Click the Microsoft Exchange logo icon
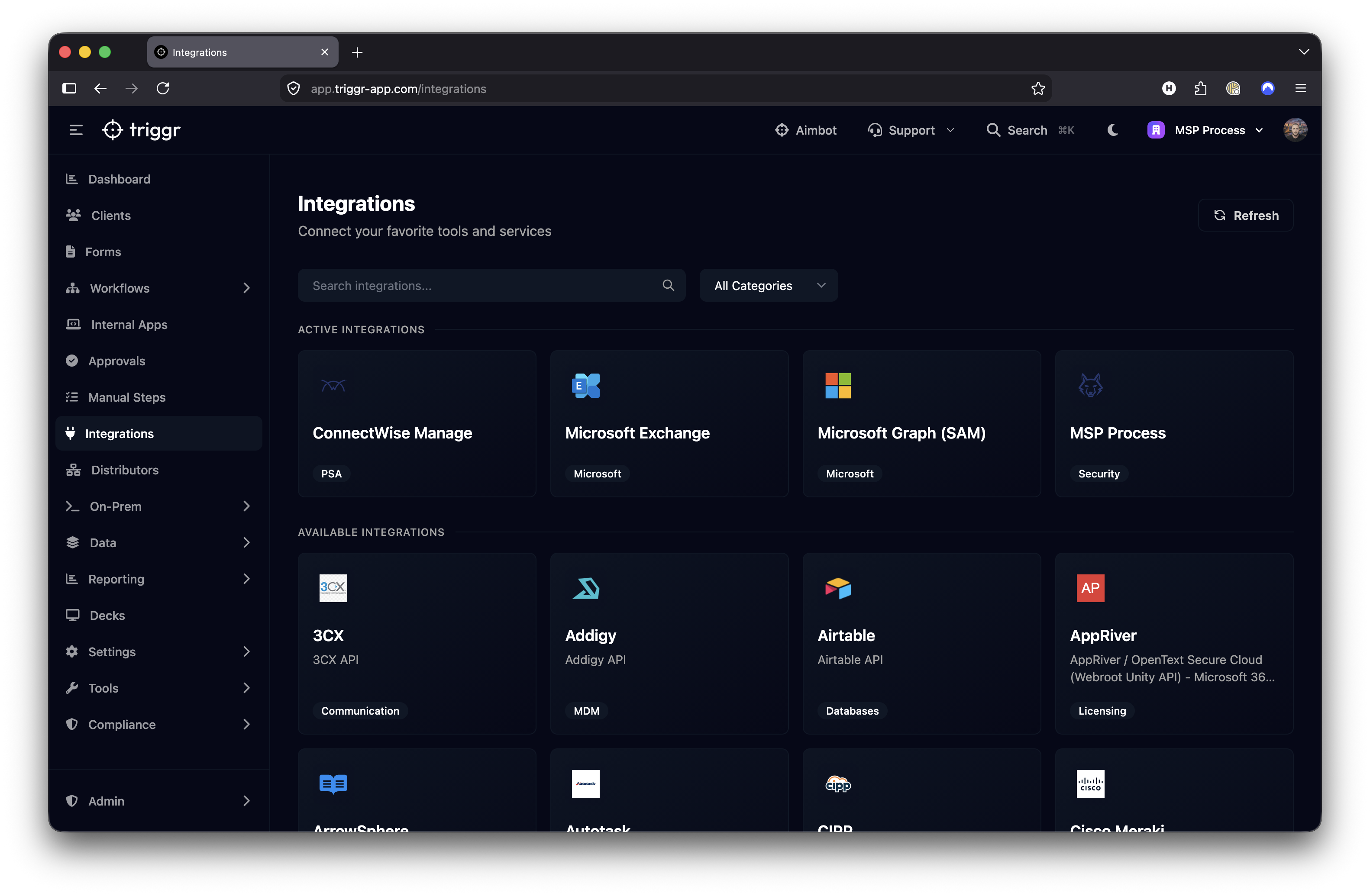This screenshot has width=1370, height=896. 585,386
